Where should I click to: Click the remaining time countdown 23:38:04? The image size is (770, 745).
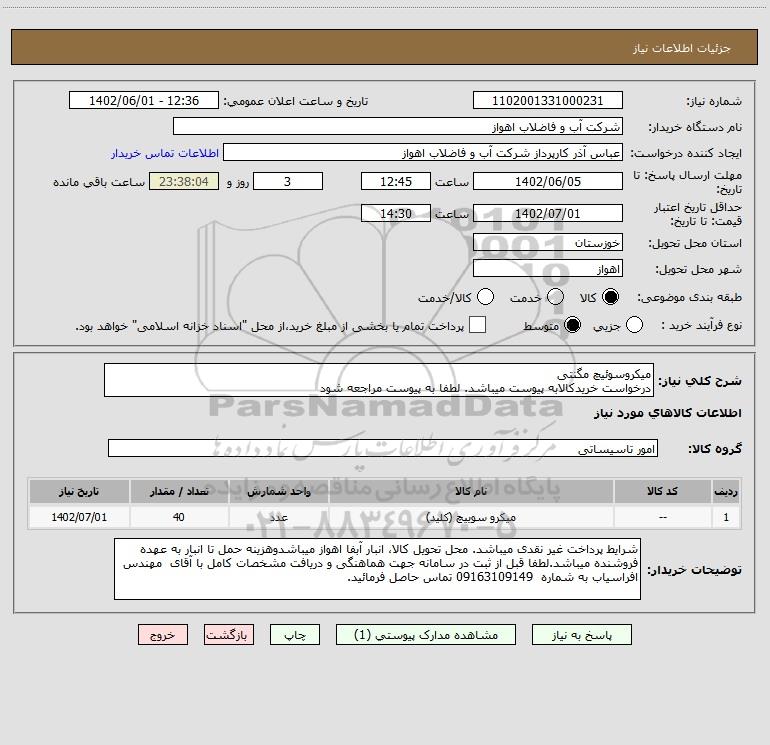coord(184,181)
